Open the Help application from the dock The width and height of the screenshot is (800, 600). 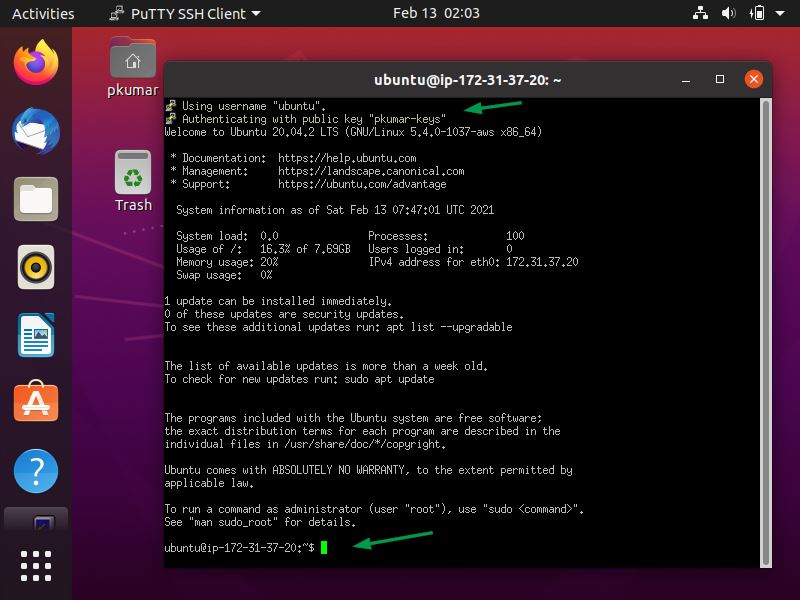35,470
